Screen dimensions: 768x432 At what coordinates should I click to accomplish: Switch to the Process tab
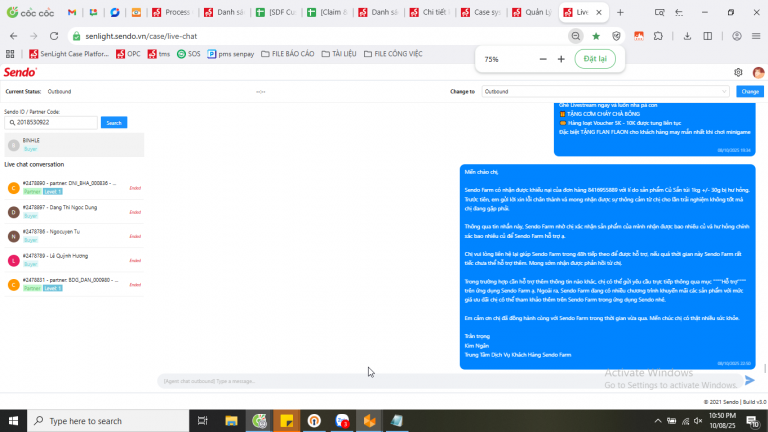pyautogui.click(x=171, y=12)
